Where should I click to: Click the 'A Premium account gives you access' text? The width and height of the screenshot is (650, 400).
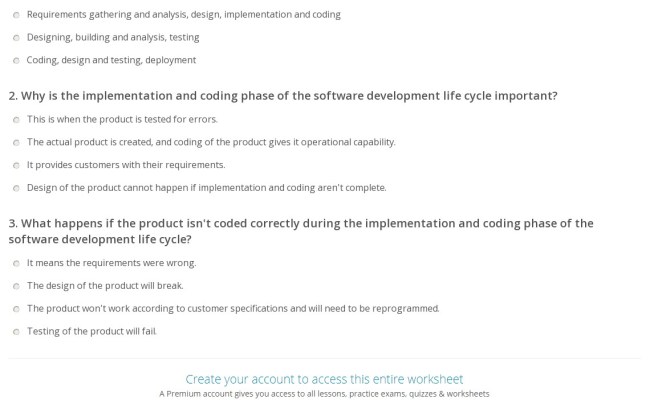pos(324,393)
